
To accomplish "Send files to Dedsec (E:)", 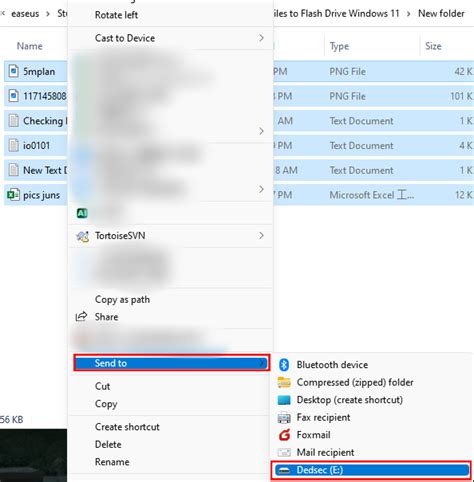I will click(x=372, y=470).
